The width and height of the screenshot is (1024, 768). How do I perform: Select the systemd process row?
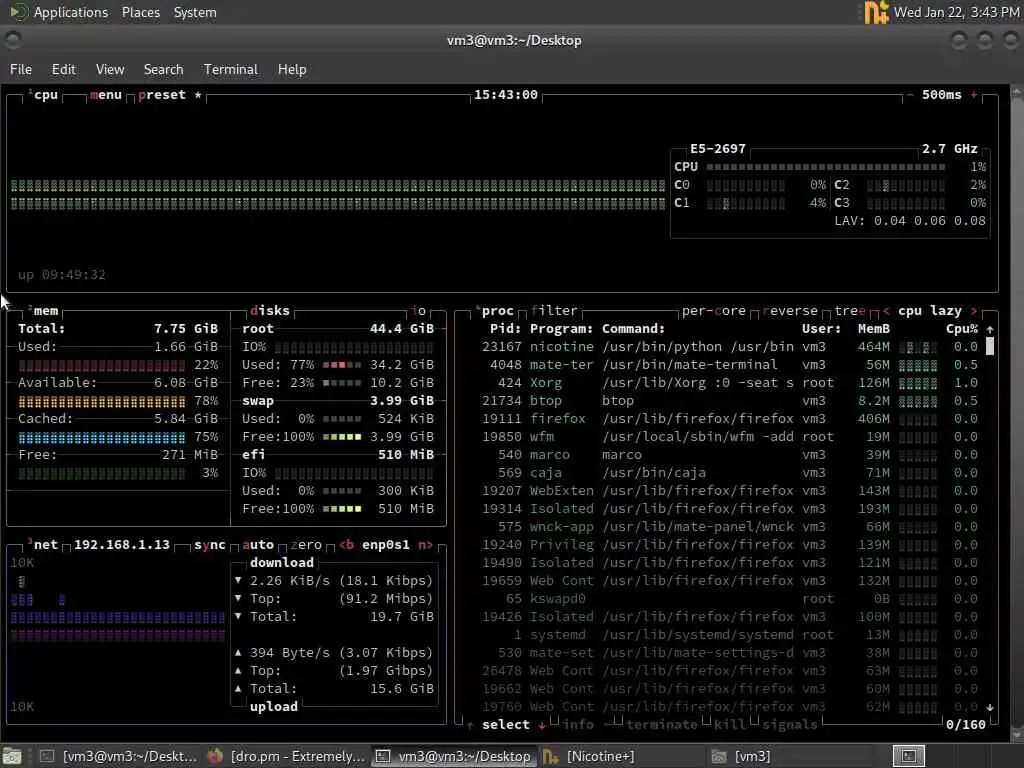tap(729, 635)
